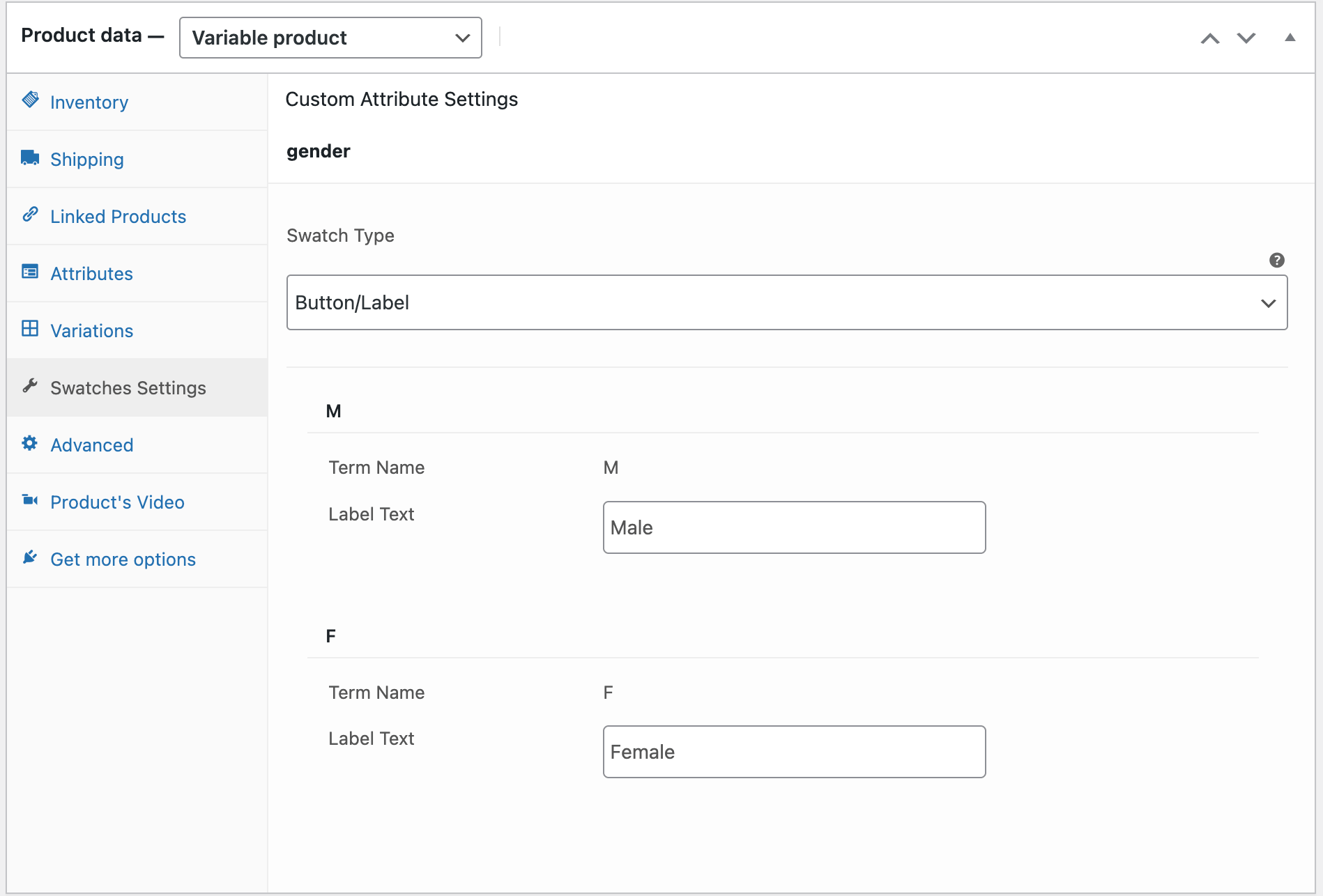
Task: Click the Advanced gear icon
Action: (30, 443)
